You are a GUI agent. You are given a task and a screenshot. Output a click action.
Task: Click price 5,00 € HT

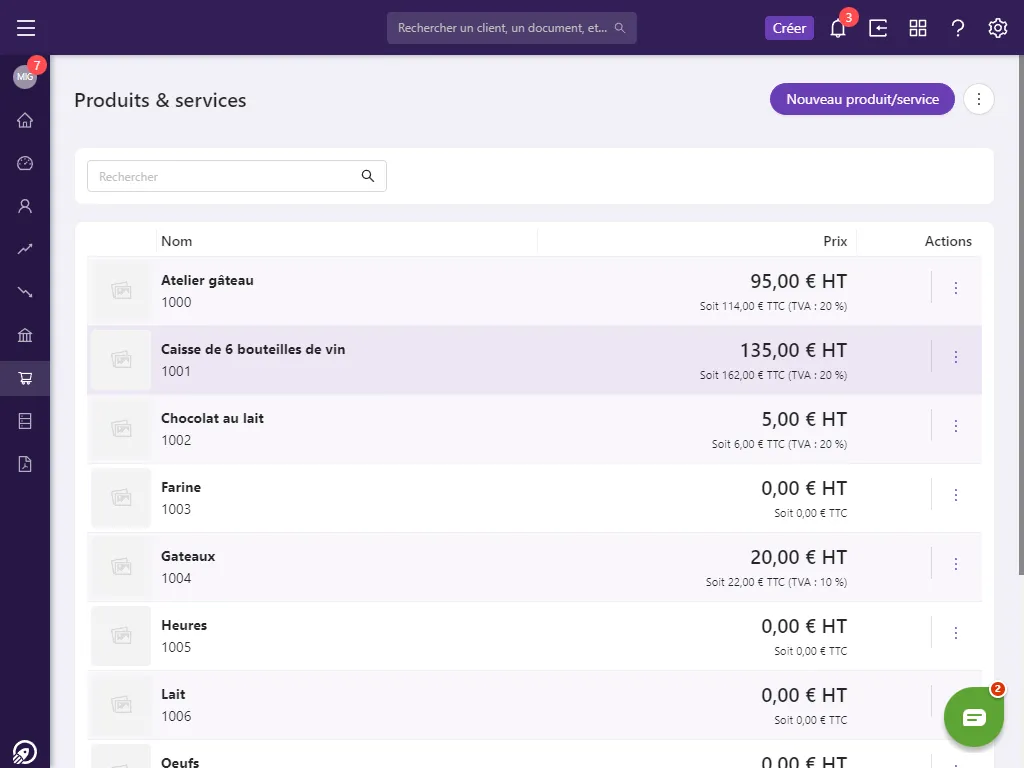coord(804,419)
